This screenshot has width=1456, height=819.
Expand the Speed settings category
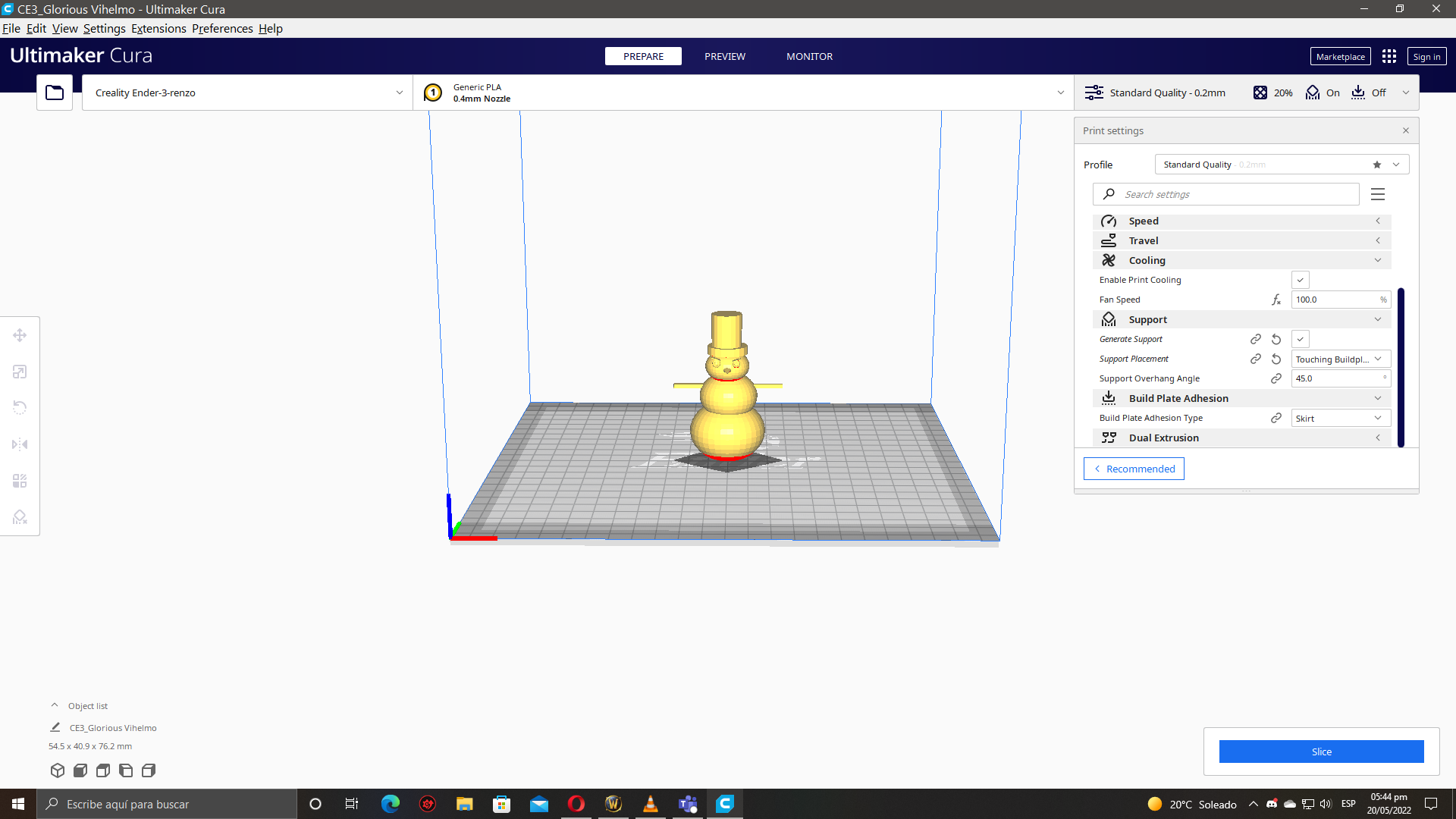click(x=1241, y=221)
